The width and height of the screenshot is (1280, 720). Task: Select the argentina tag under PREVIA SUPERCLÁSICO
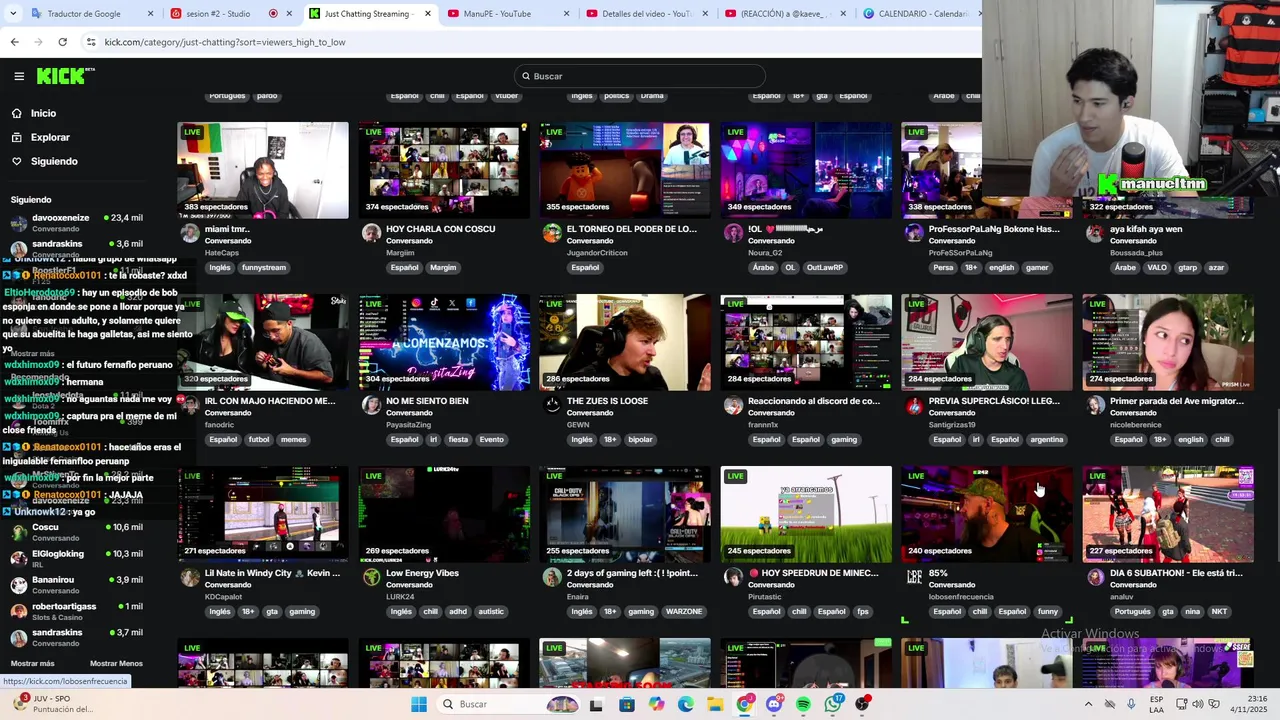point(1046,439)
